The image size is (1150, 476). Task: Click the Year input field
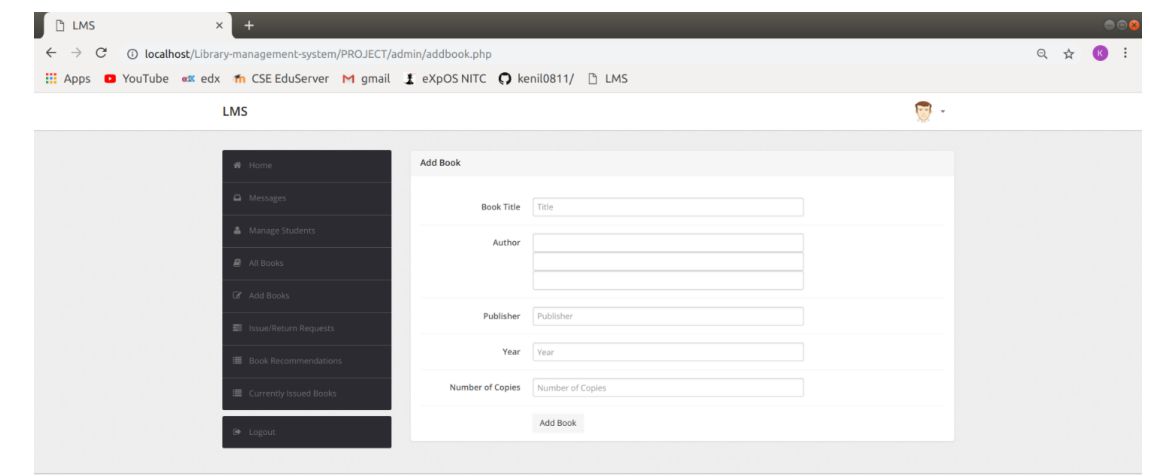click(668, 352)
